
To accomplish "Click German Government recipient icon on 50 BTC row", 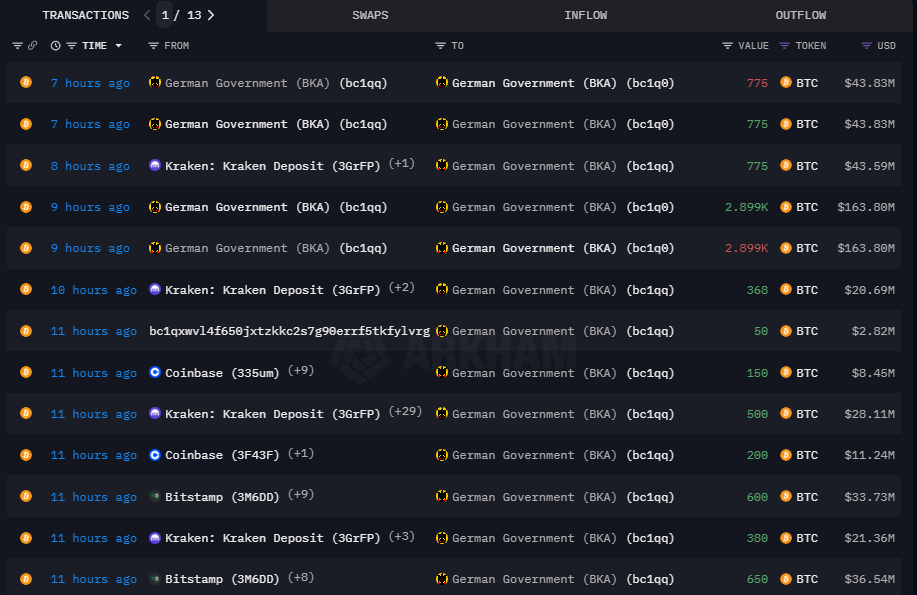I will [442, 331].
